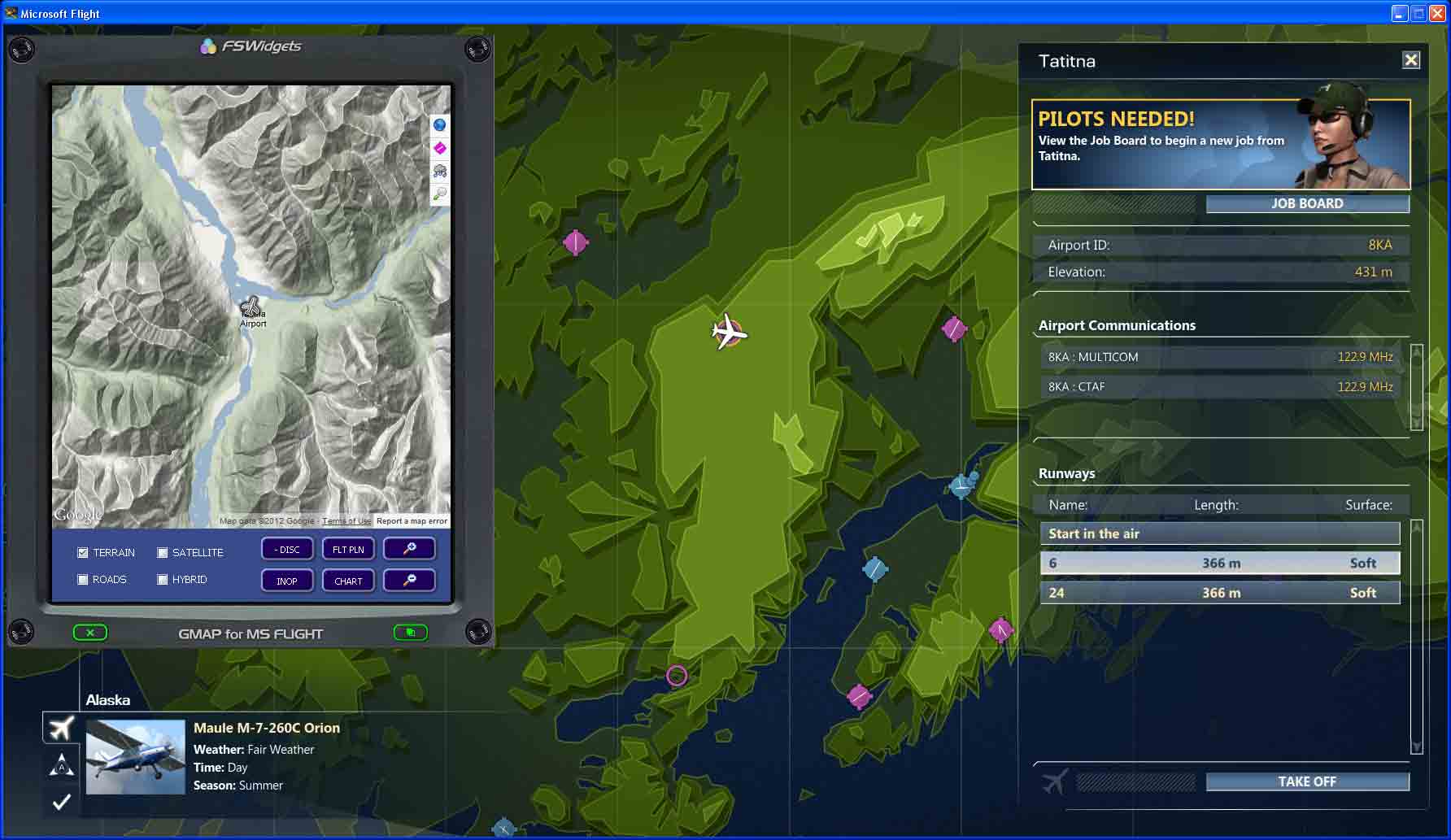Select the blue airport marker in the water area
The width and height of the screenshot is (1451, 840).
point(874,569)
